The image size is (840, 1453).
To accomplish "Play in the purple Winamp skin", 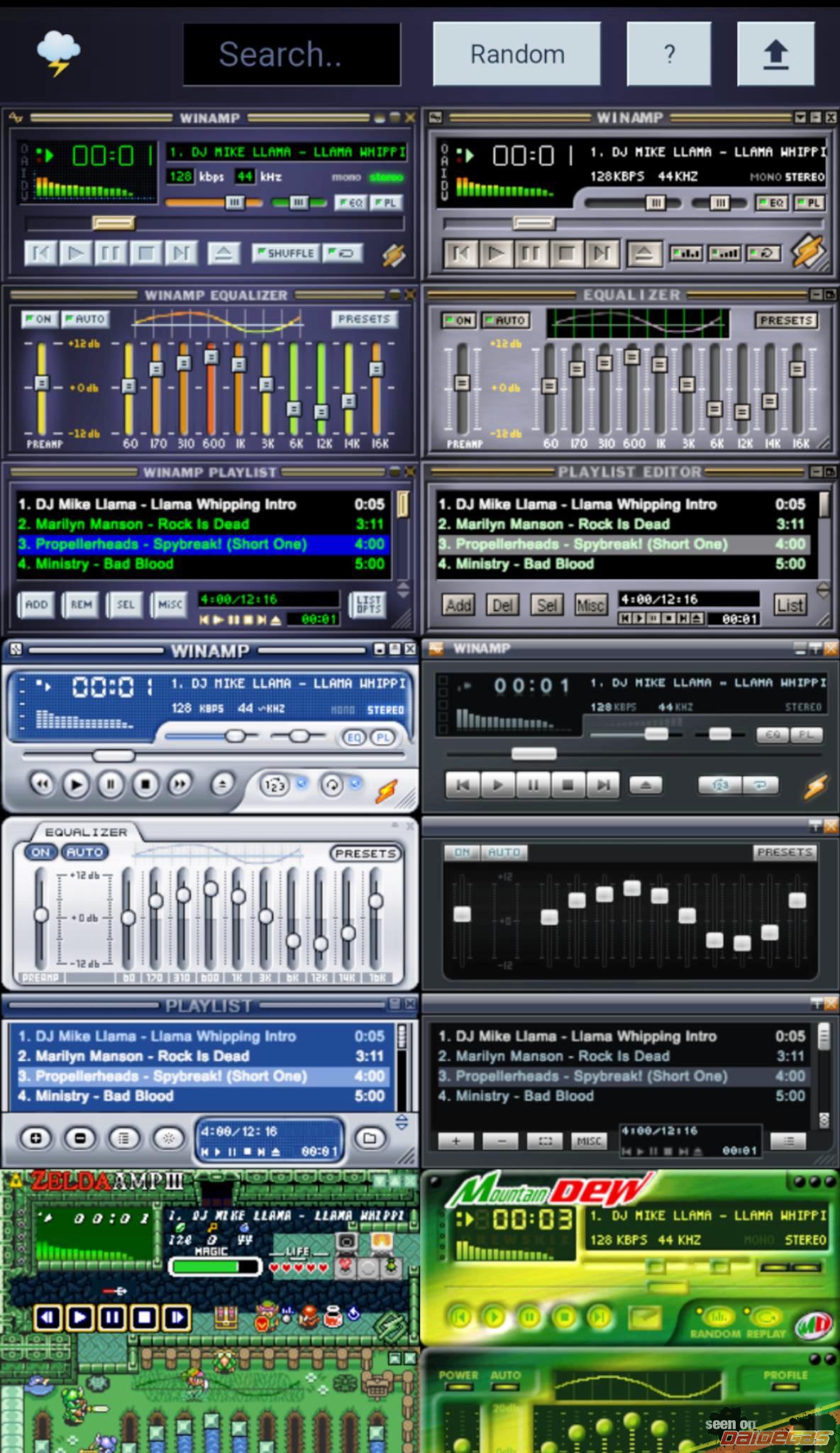I will [75, 253].
